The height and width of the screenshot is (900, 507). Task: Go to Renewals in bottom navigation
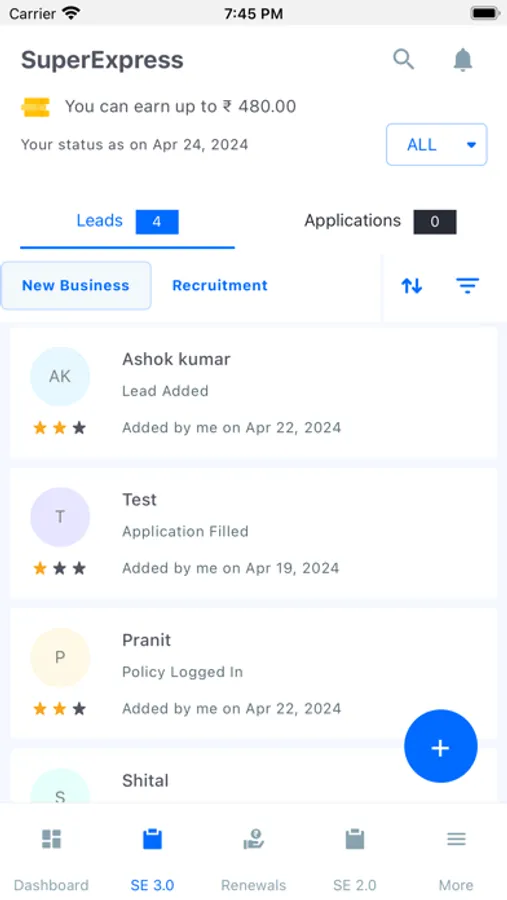coord(253,860)
